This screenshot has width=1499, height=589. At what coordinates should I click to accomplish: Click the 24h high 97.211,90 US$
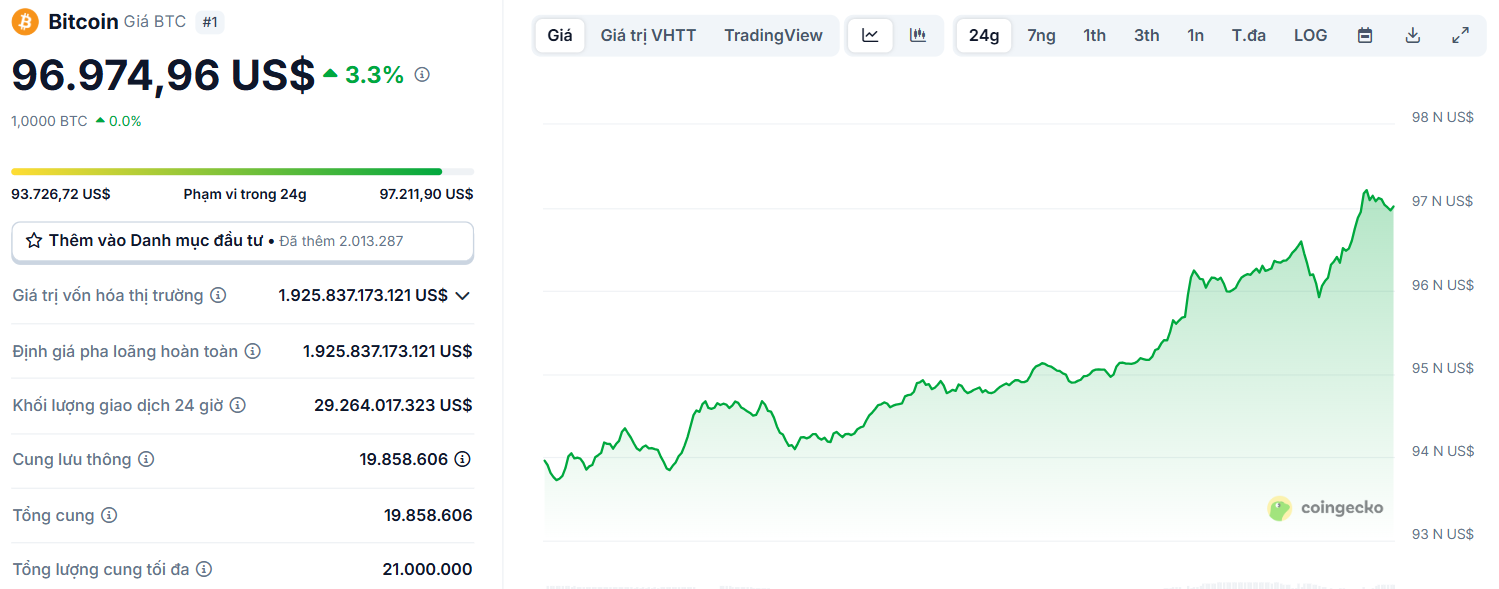pos(427,194)
